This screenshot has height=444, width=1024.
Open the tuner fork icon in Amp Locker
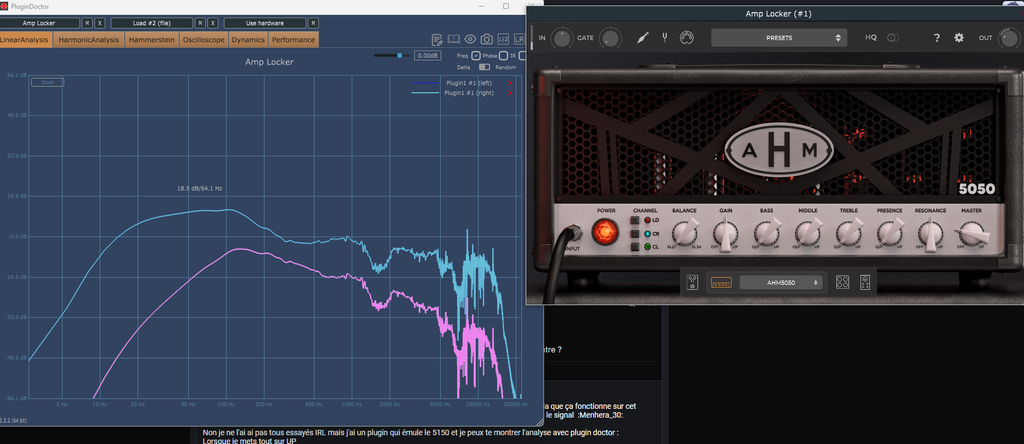click(665, 38)
